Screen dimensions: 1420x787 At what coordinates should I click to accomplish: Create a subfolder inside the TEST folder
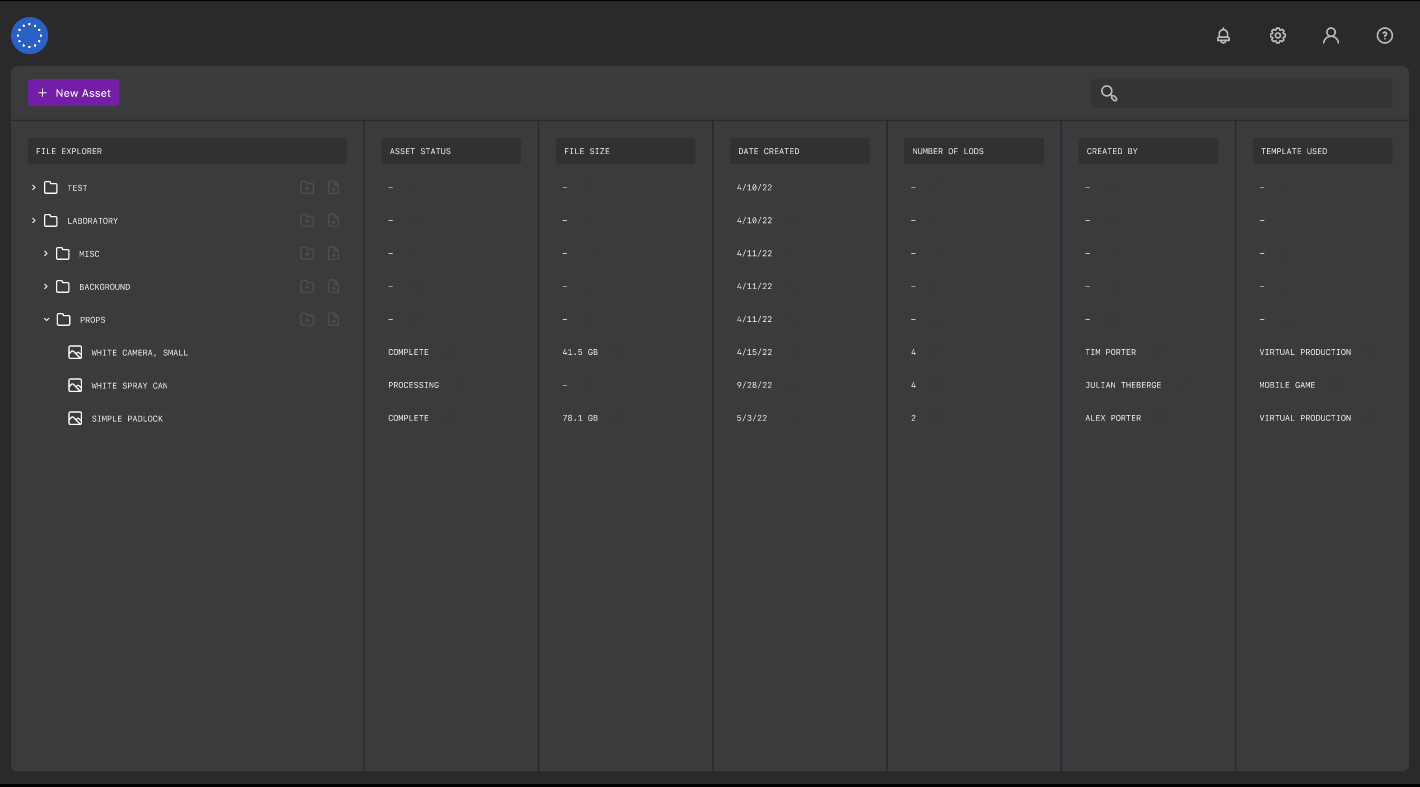coord(307,187)
